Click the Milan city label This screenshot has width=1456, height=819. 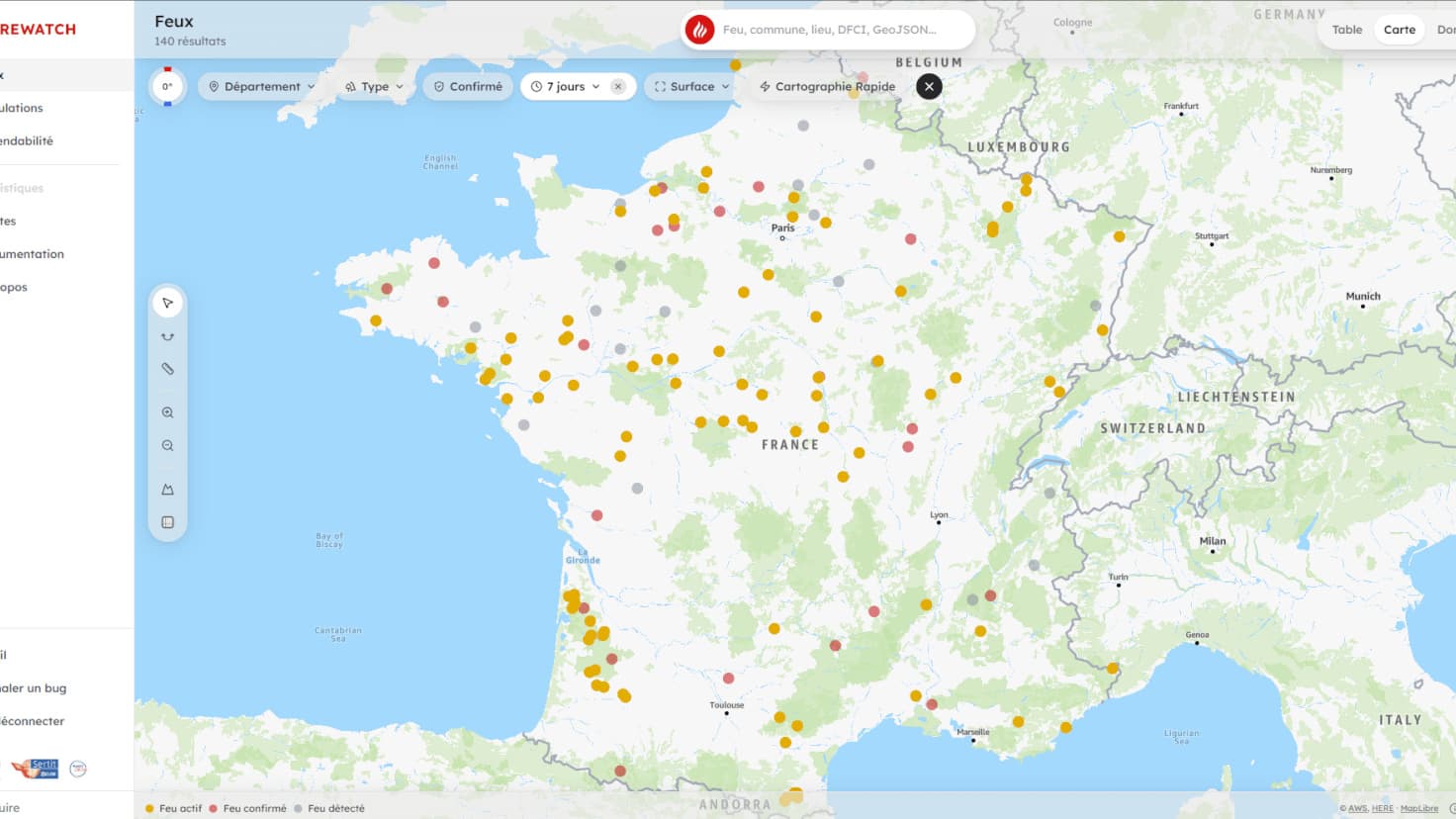(x=1213, y=541)
